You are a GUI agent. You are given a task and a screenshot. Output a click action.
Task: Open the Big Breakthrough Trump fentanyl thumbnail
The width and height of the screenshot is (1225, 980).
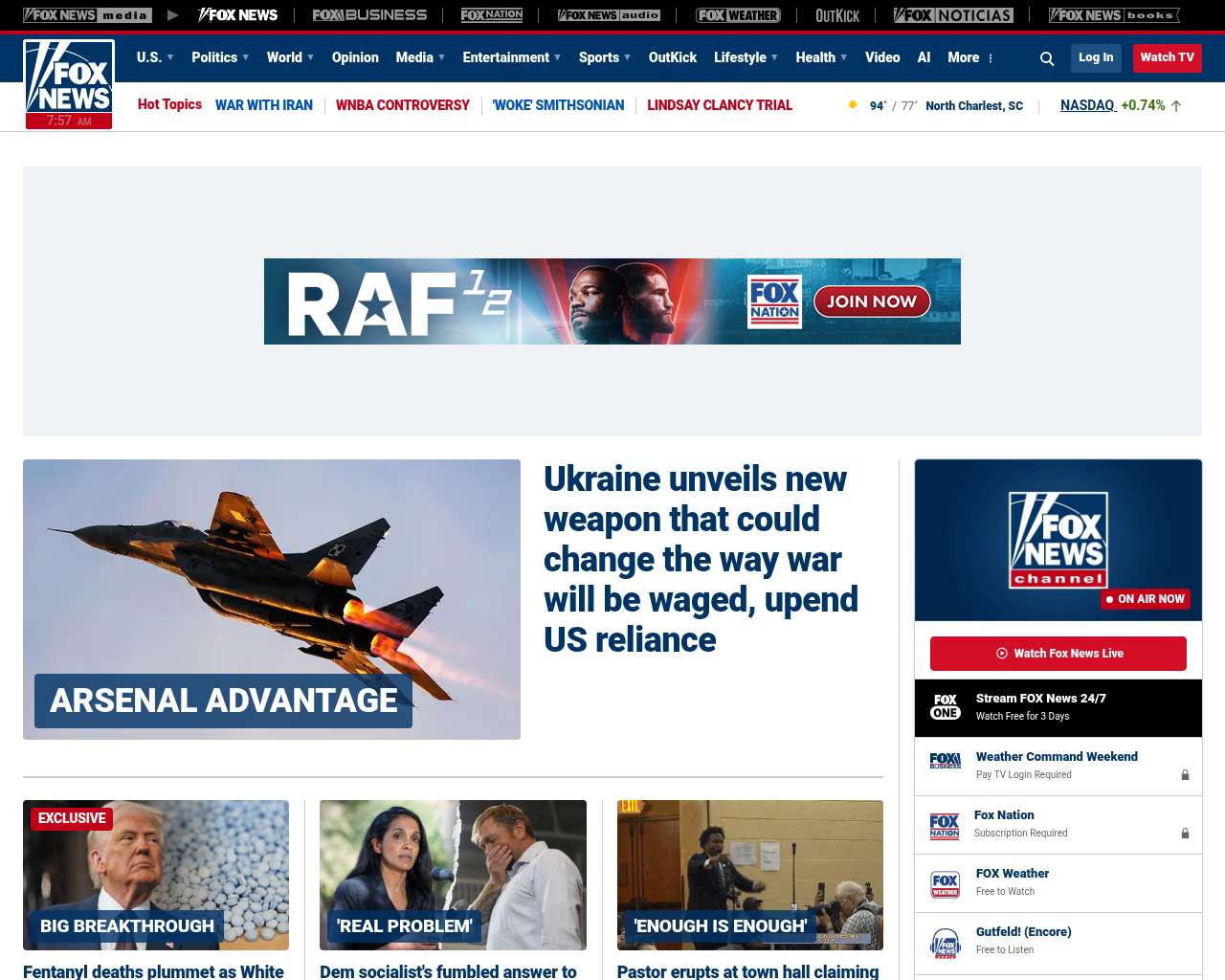(x=156, y=875)
